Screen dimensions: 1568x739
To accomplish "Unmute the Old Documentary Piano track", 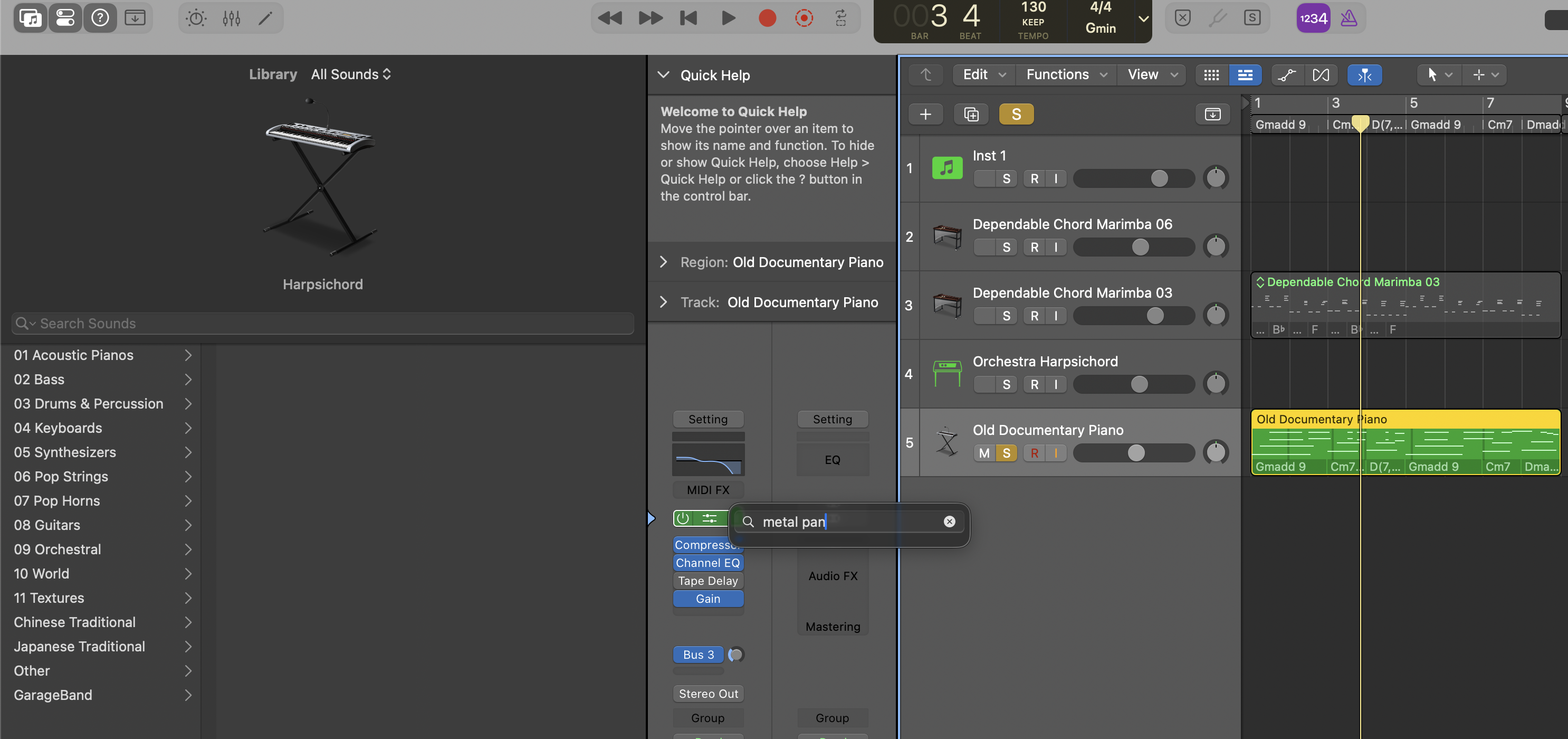I will pyautogui.click(x=983, y=453).
